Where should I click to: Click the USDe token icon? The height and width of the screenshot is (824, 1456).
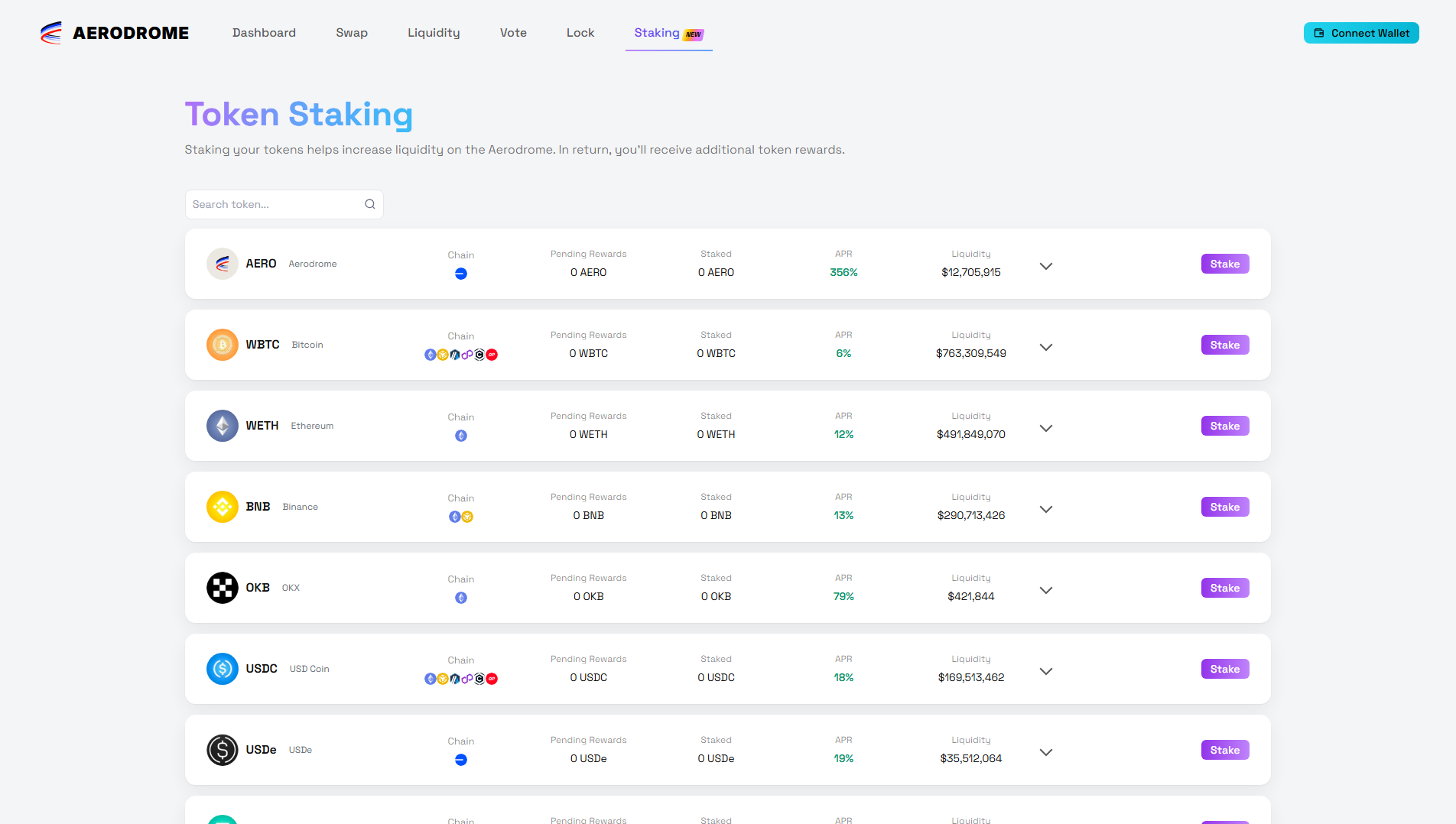click(223, 750)
